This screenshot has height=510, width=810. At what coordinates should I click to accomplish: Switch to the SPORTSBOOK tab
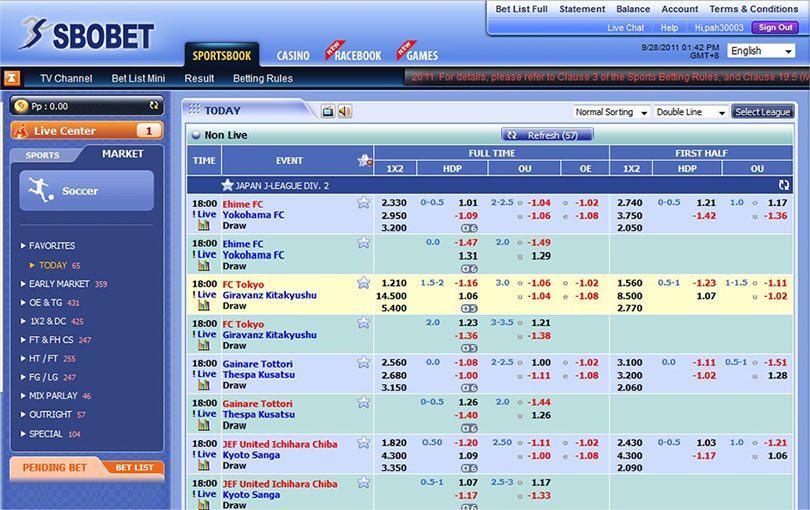pos(222,55)
